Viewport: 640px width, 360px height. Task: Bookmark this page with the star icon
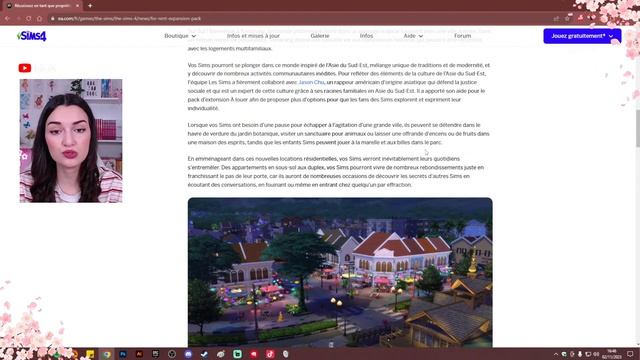click(x=567, y=18)
